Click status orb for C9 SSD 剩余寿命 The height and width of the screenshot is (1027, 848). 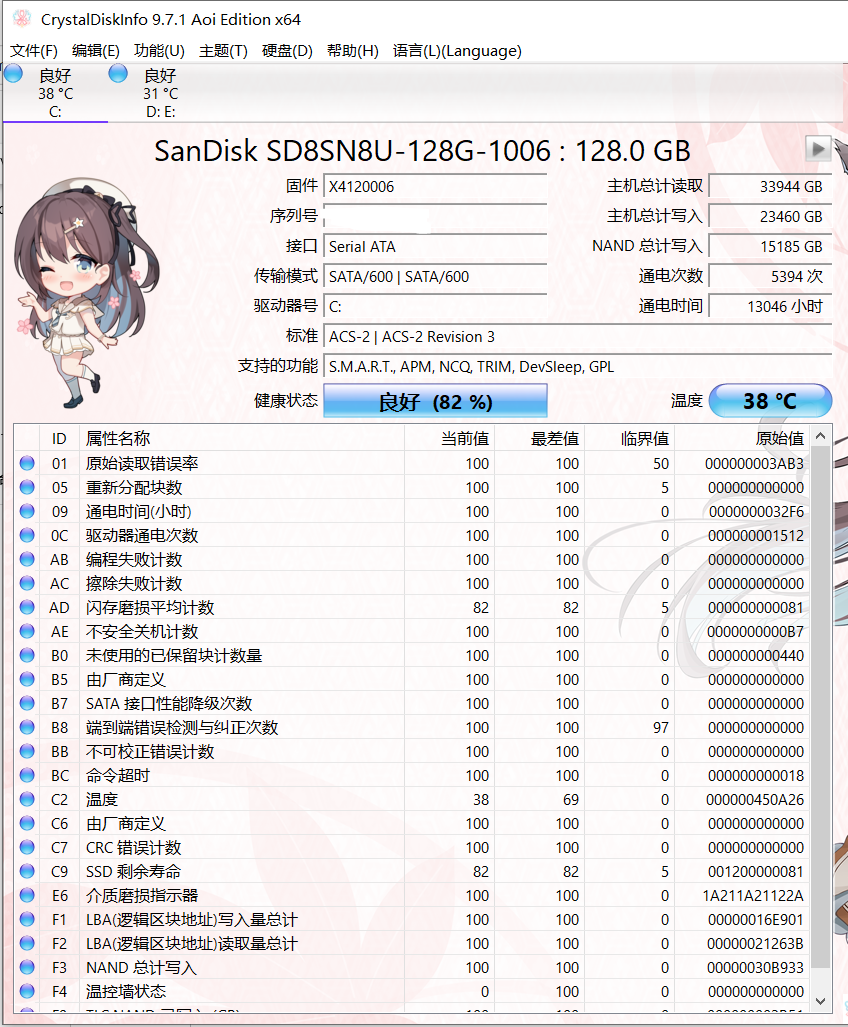click(27, 871)
